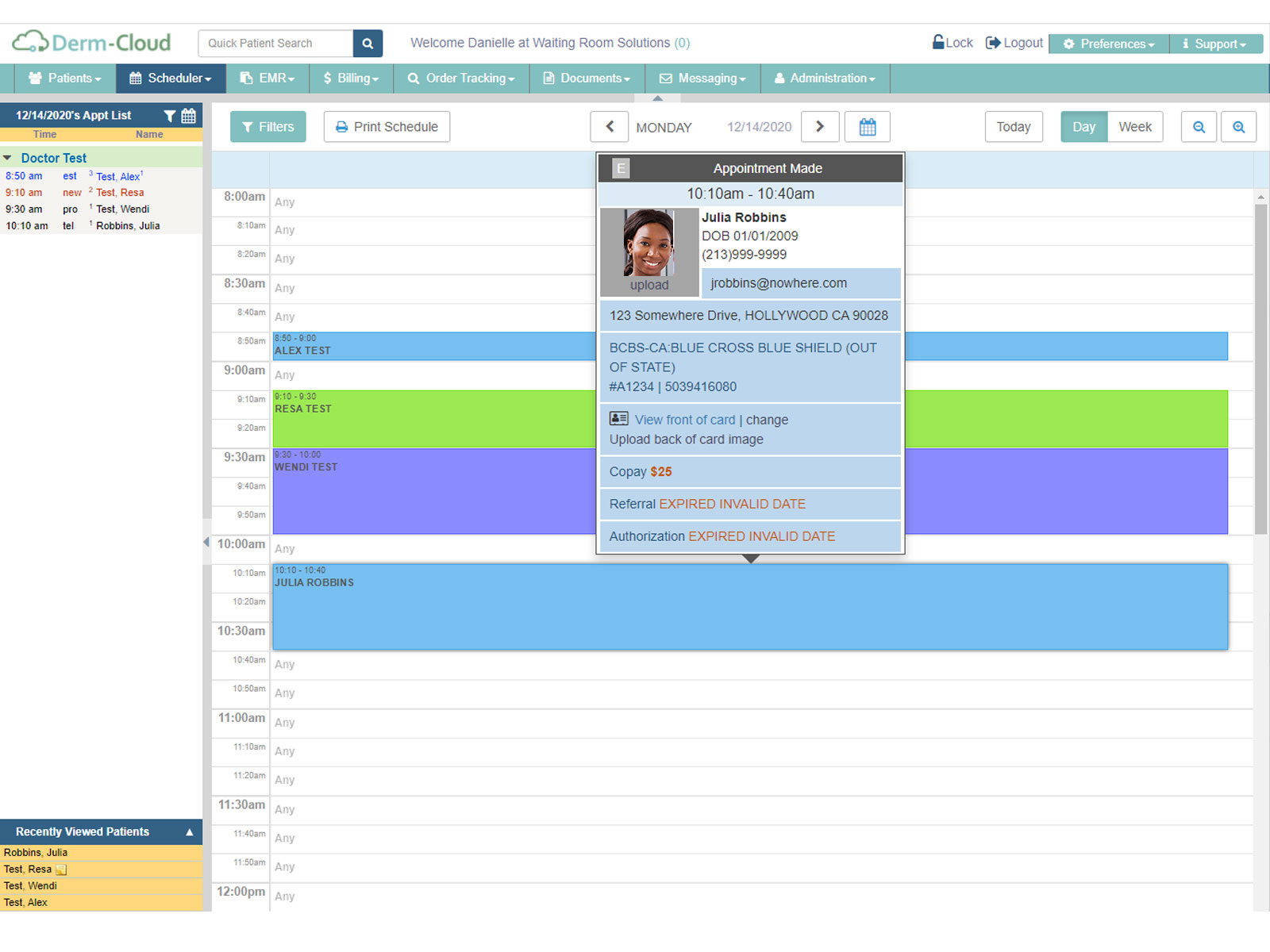Open calendar icon in Appt List header

(x=189, y=116)
